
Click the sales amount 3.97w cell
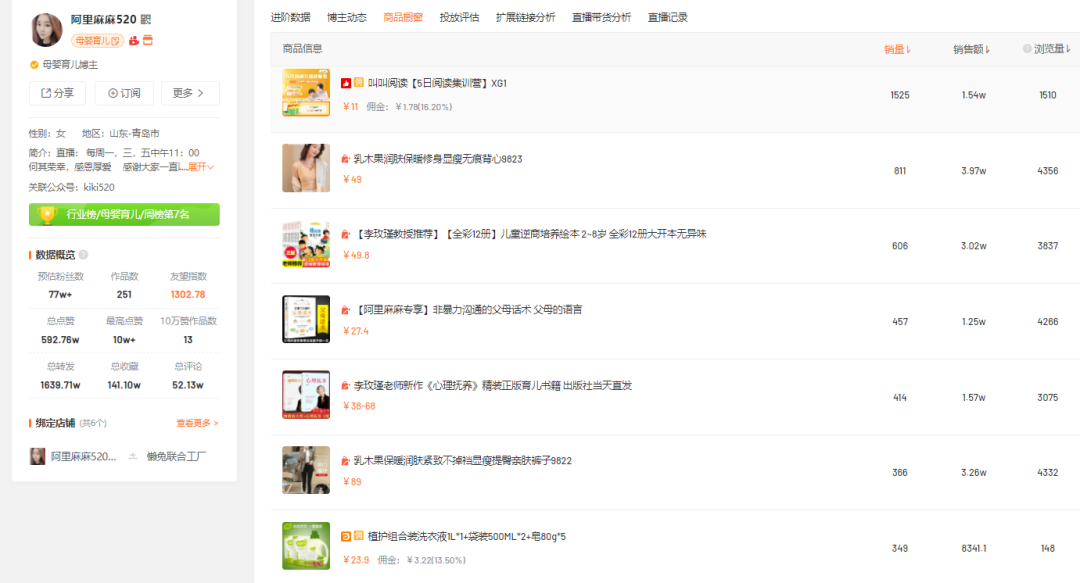click(973, 171)
